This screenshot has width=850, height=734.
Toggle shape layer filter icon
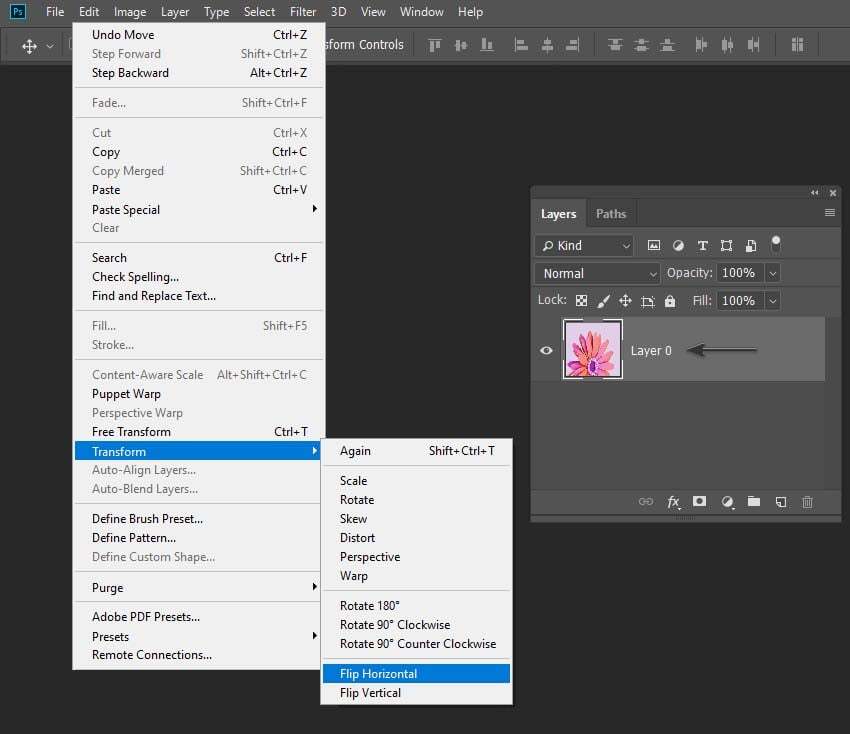[x=726, y=246]
